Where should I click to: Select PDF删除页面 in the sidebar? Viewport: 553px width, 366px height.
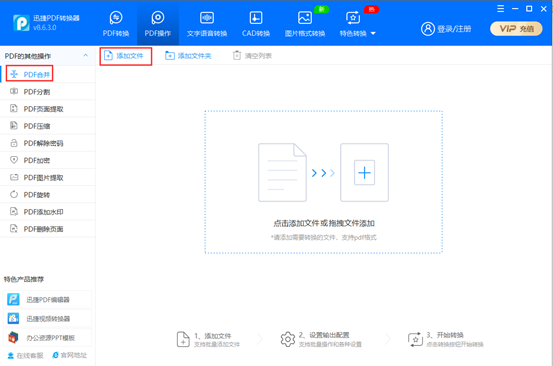click(x=48, y=229)
